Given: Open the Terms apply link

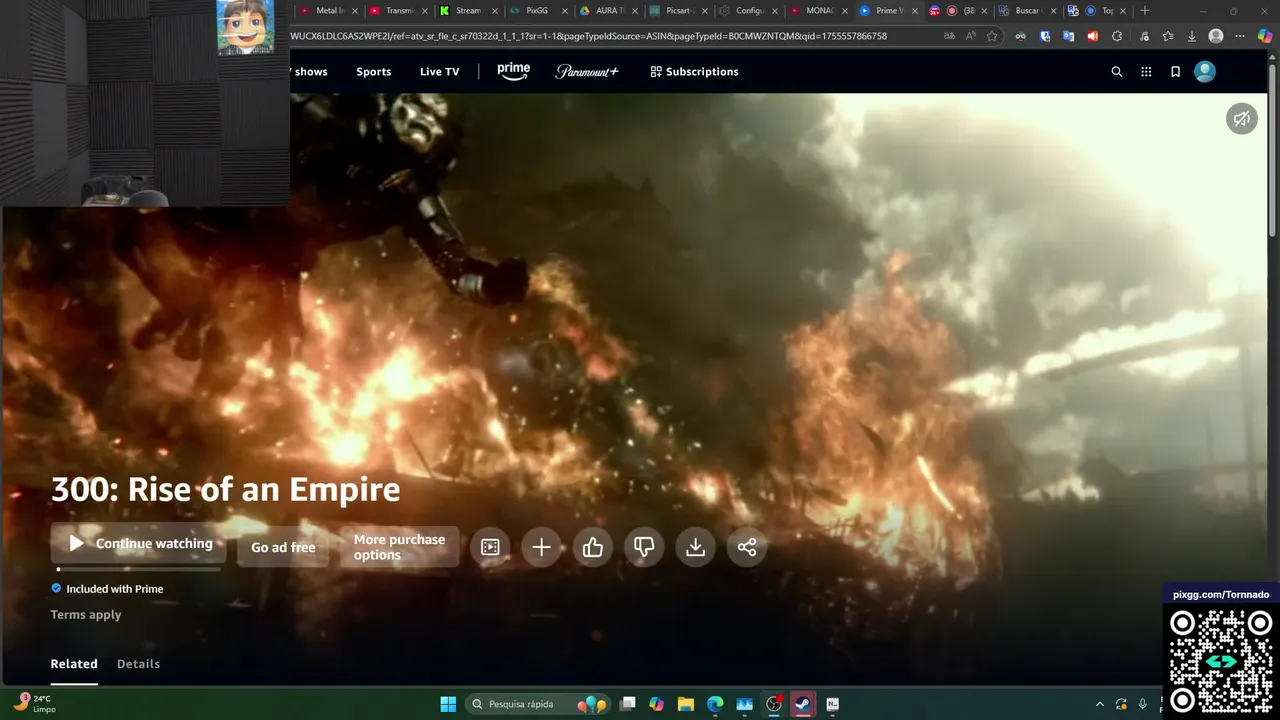Looking at the screenshot, I should click(86, 615).
